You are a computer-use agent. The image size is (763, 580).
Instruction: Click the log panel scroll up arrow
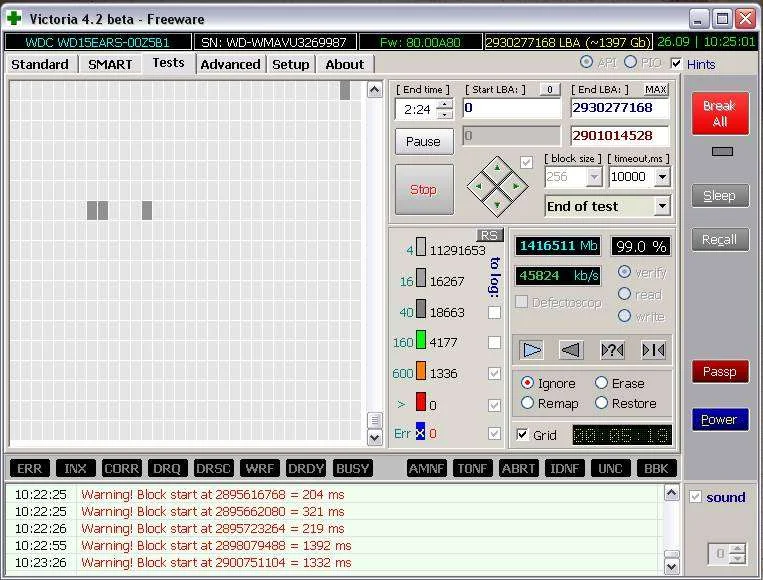click(x=672, y=493)
